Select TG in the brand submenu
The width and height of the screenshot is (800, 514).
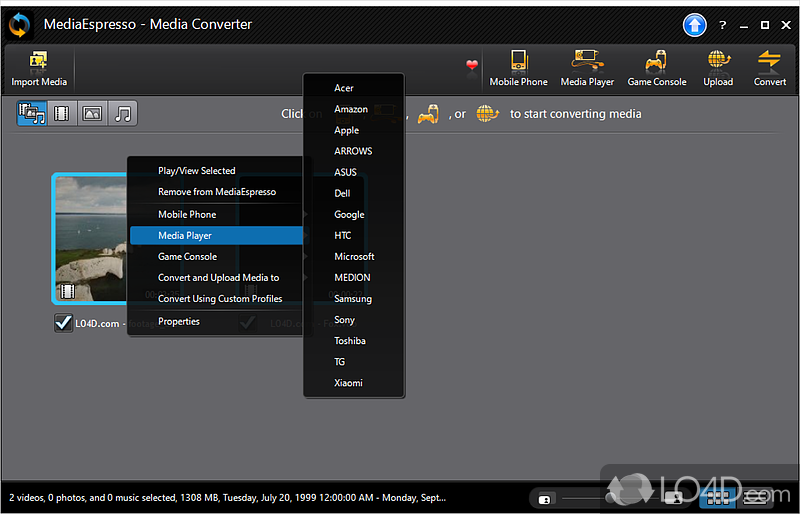[x=354, y=362]
